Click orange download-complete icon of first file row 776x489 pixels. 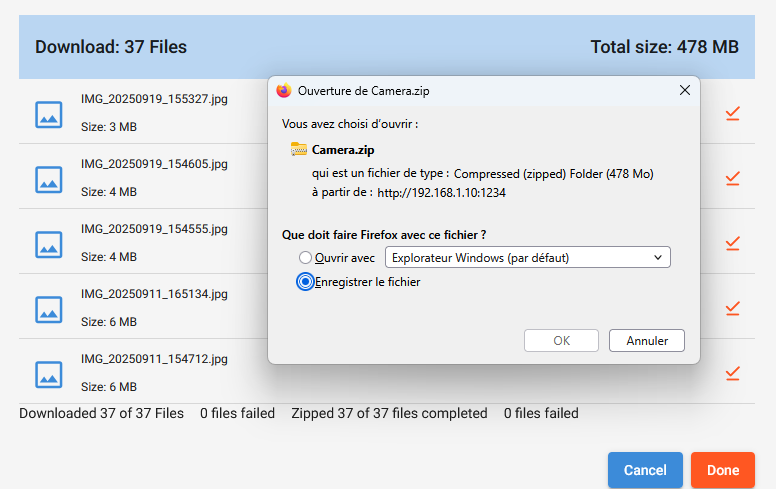[732, 114]
